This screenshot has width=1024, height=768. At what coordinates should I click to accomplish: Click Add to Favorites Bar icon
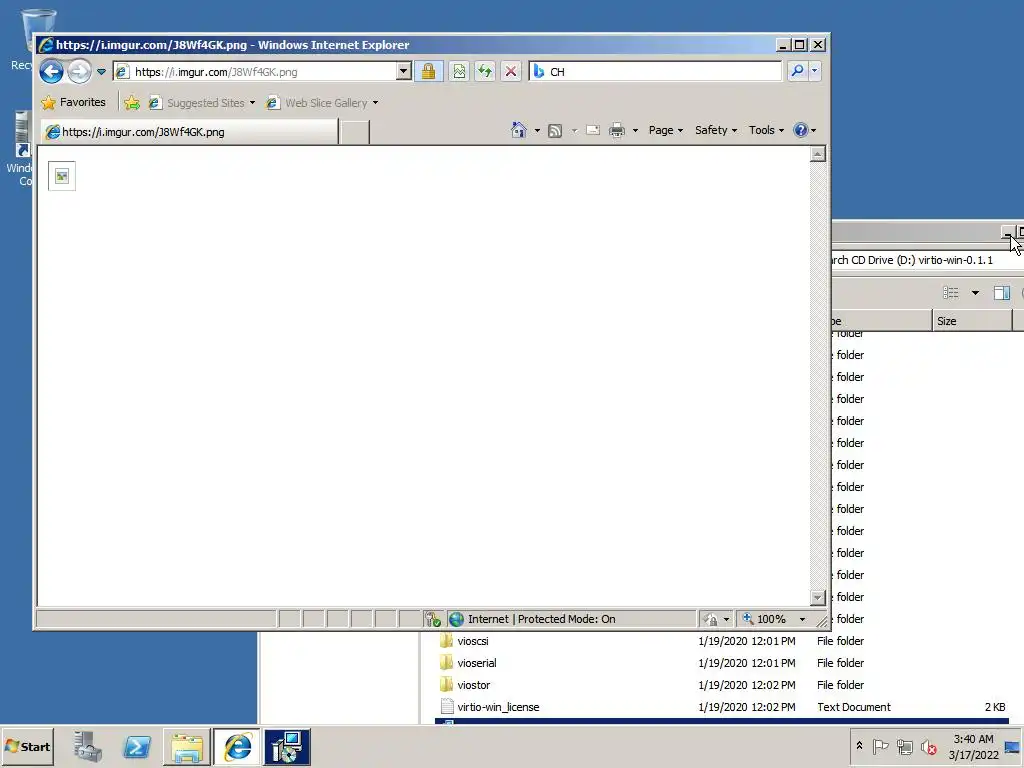(x=132, y=103)
